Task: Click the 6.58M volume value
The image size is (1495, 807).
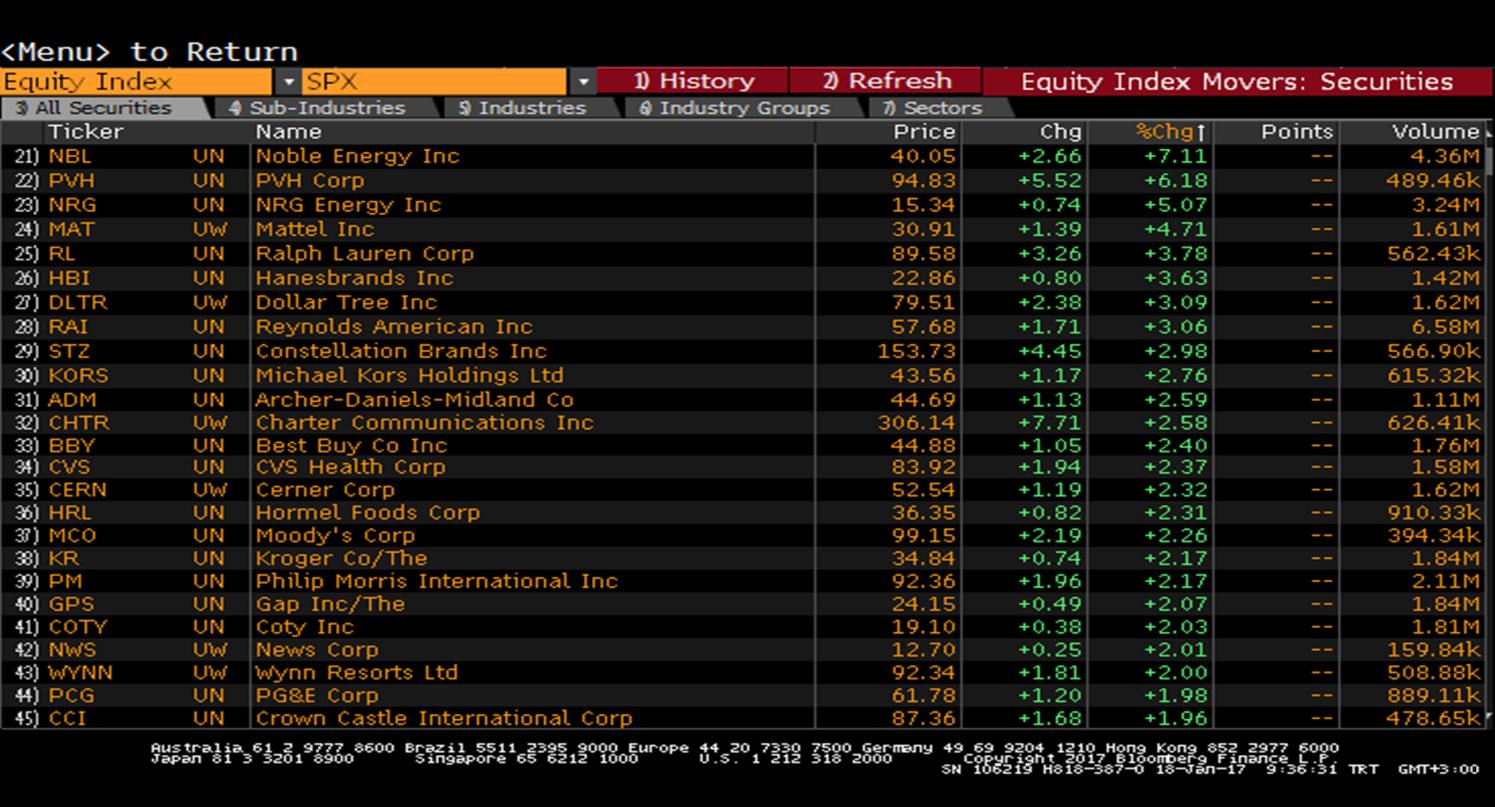Action: (x=1445, y=327)
